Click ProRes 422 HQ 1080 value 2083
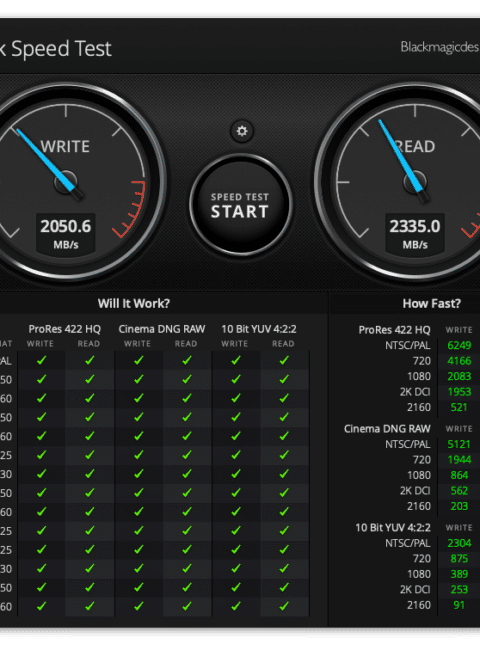 [459, 376]
